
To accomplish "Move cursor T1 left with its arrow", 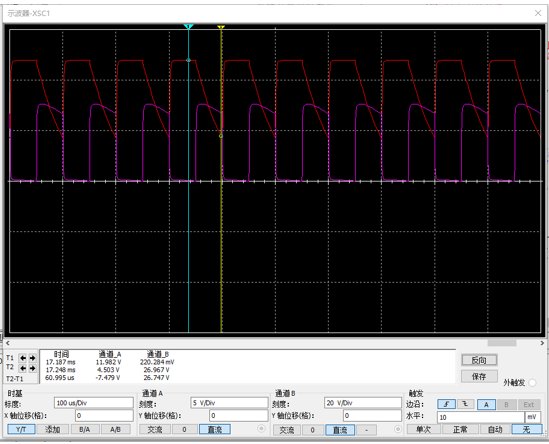I will click(23, 358).
